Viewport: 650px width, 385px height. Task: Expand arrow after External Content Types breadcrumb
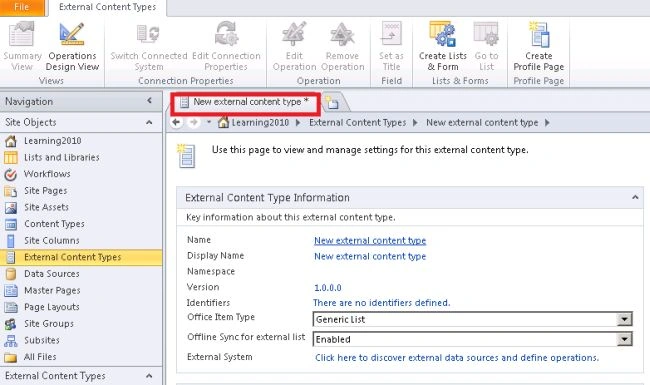click(x=415, y=123)
